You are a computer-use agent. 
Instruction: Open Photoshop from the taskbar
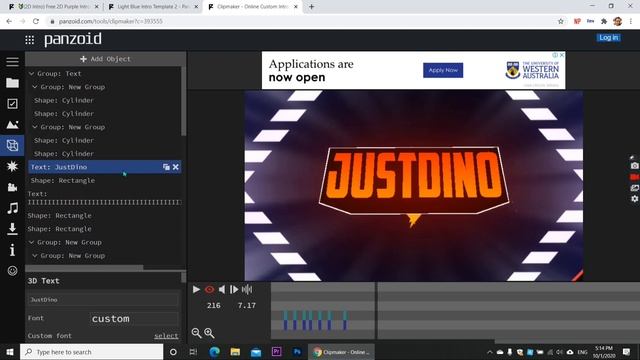[297, 352]
